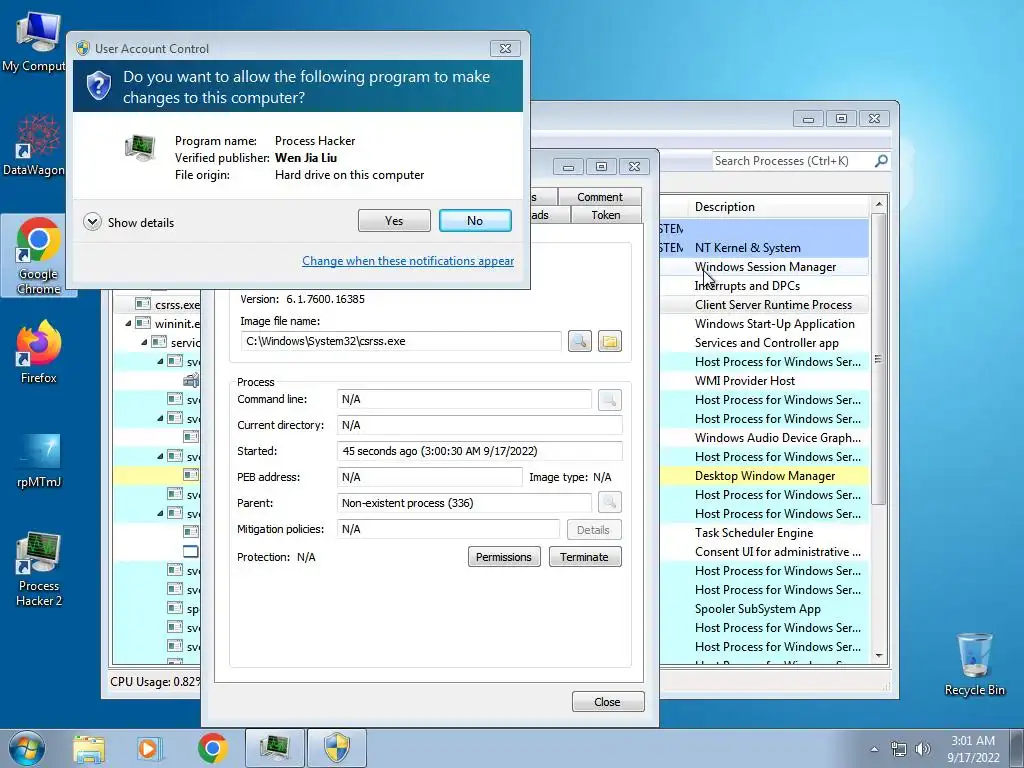Click the Image file name field
Screen dimensions: 1024x768
(401, 341)
